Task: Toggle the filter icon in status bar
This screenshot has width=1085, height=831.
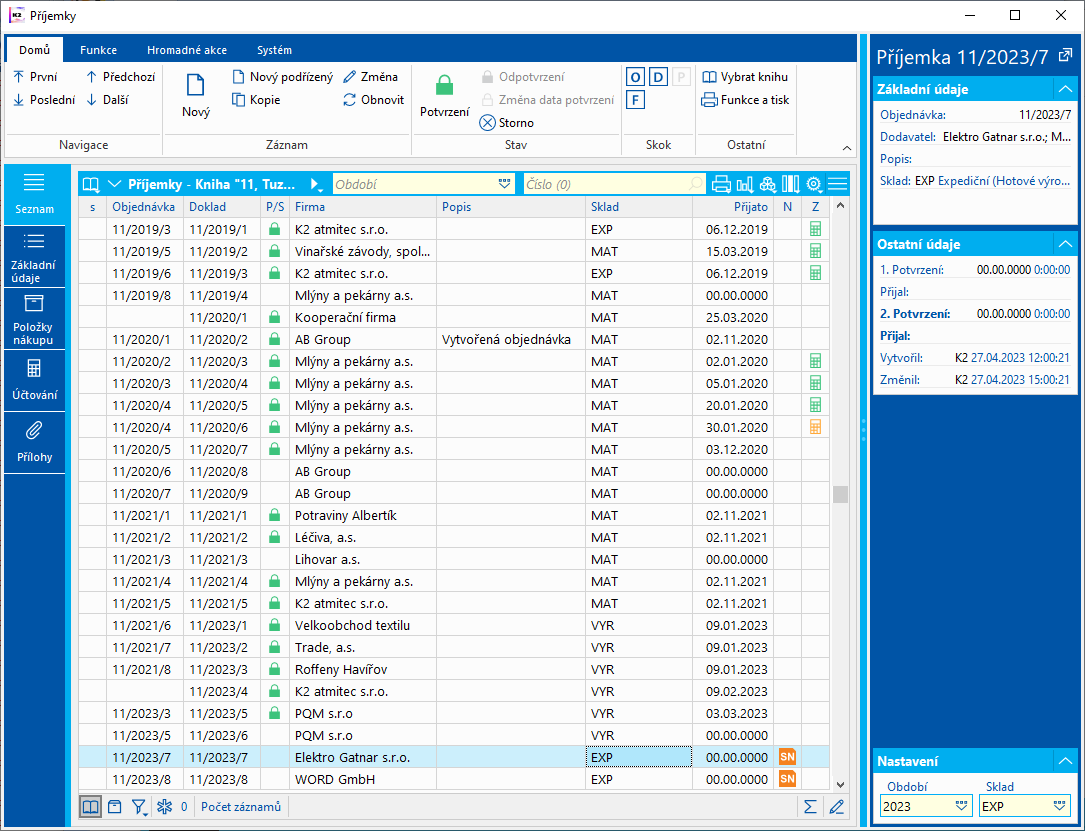Action: pyautogui.click(x=139, y=807)
